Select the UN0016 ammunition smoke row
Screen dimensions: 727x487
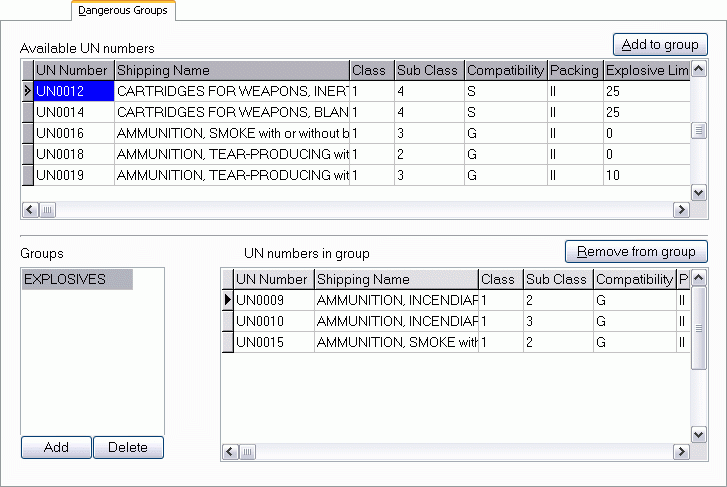pos(232,133)
